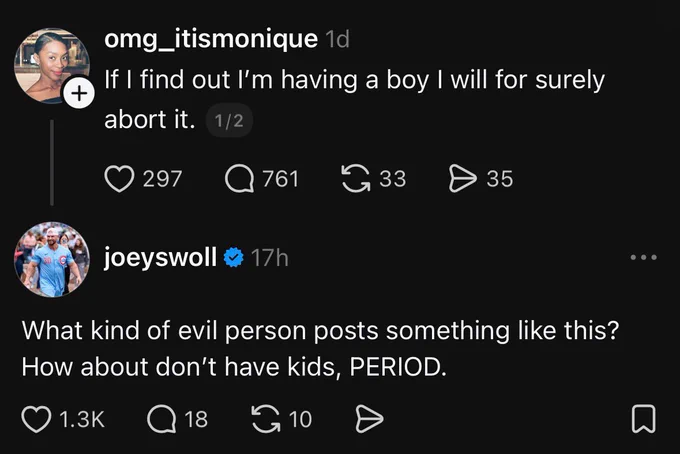Open three-dot menu on joeyswoll's reply

644,258
